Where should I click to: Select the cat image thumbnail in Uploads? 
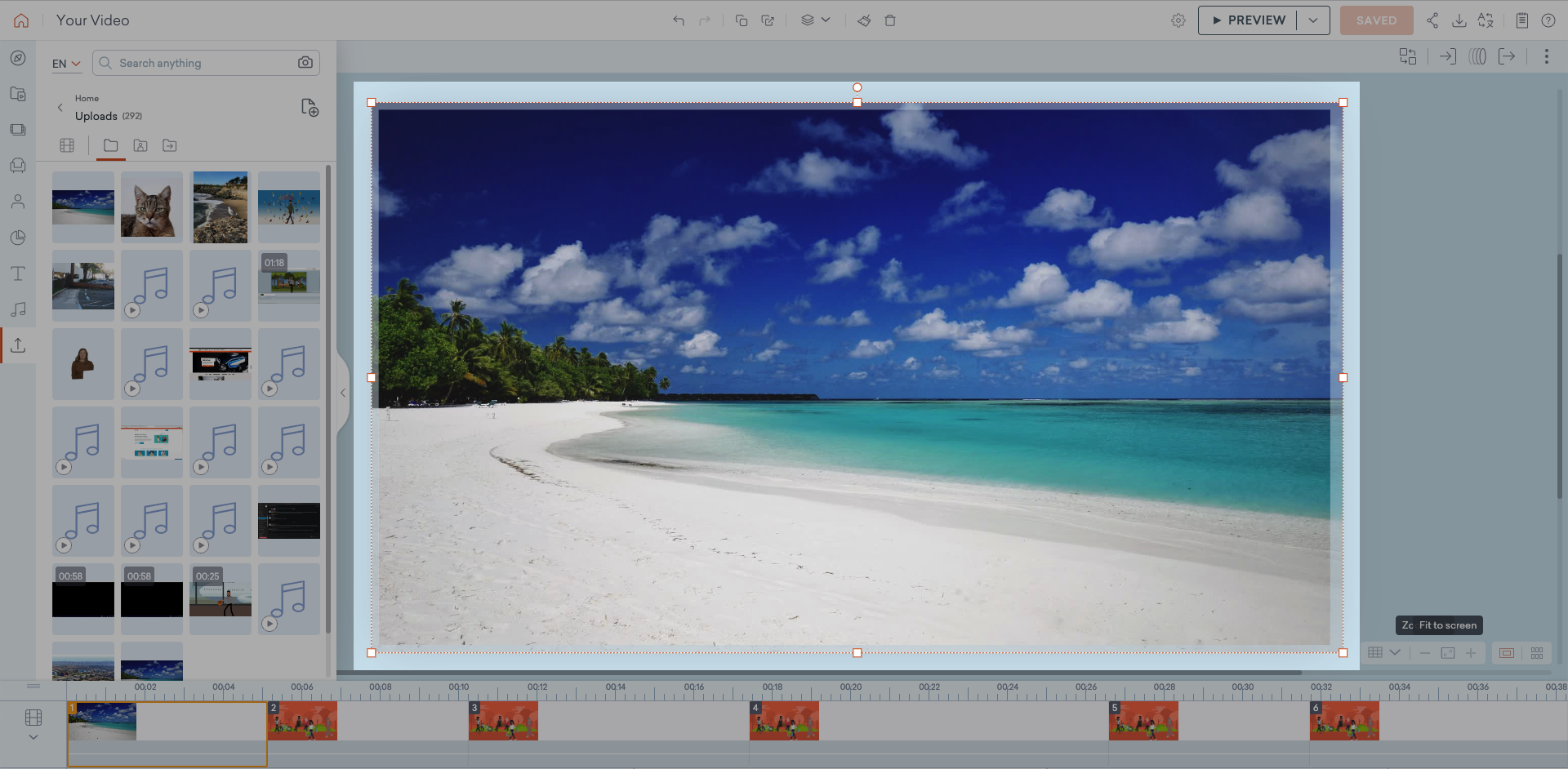pyautogui.click(x=151, y=207)
